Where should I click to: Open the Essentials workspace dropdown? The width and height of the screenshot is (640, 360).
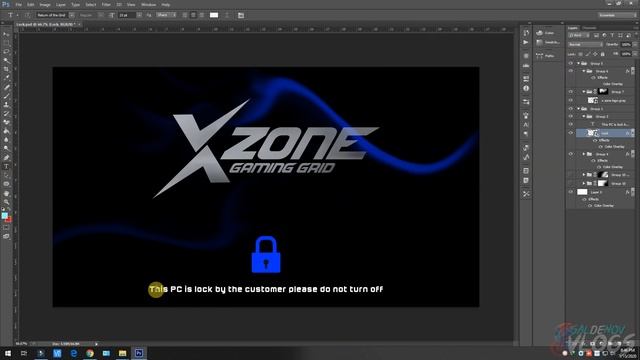point(617,15)
